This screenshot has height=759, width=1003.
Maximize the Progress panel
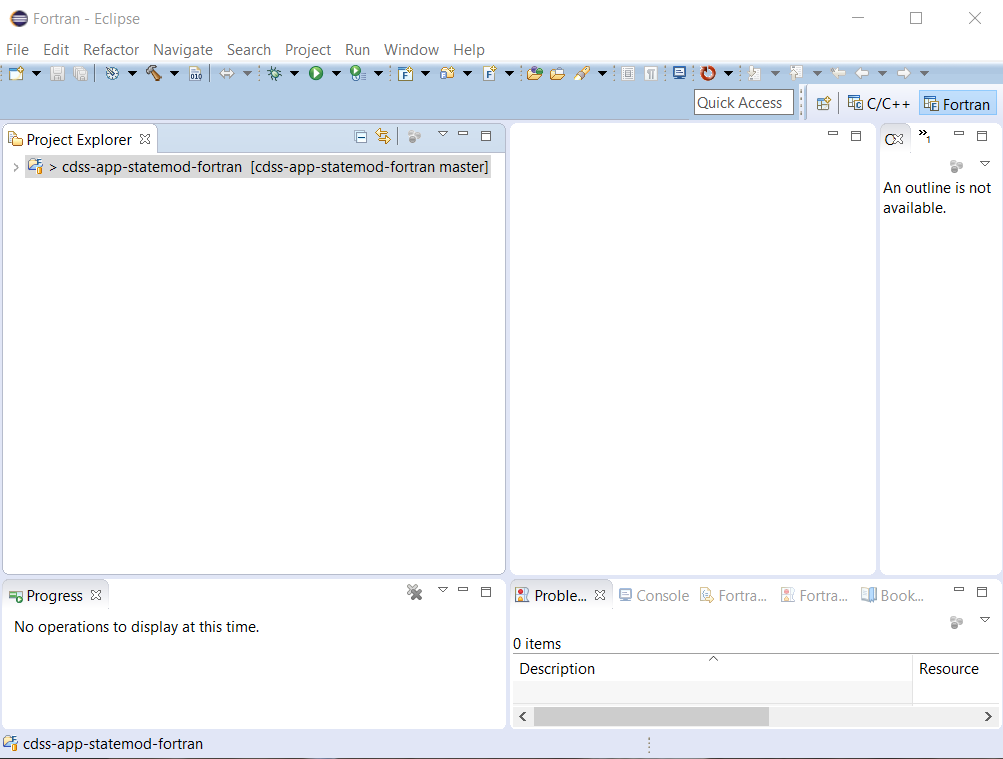(x=486, y=592)
